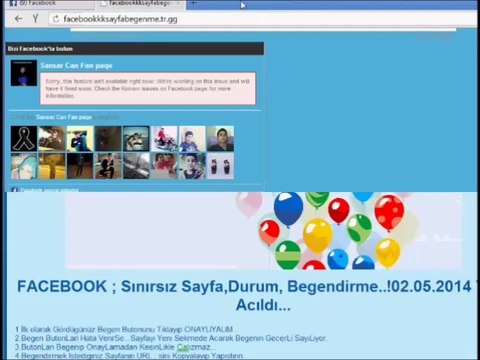Click the Samsar Can Fan page profile picture
480x360 pixels.
pos(24,73)
